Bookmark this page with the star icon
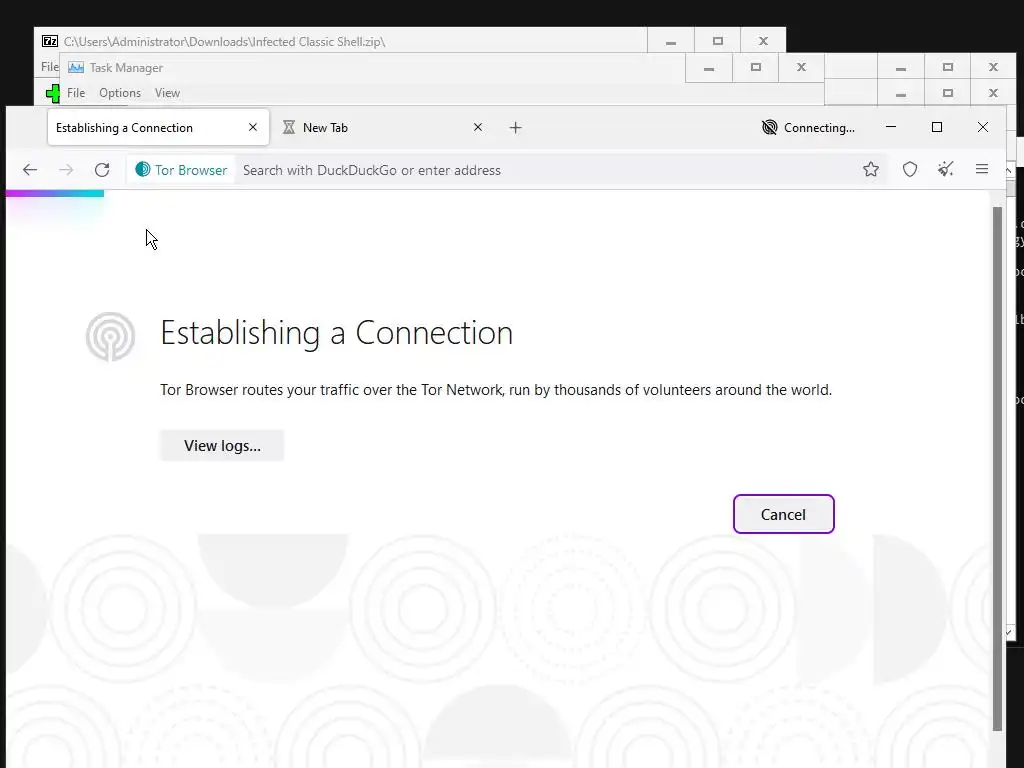 click(x=871, y=170)
